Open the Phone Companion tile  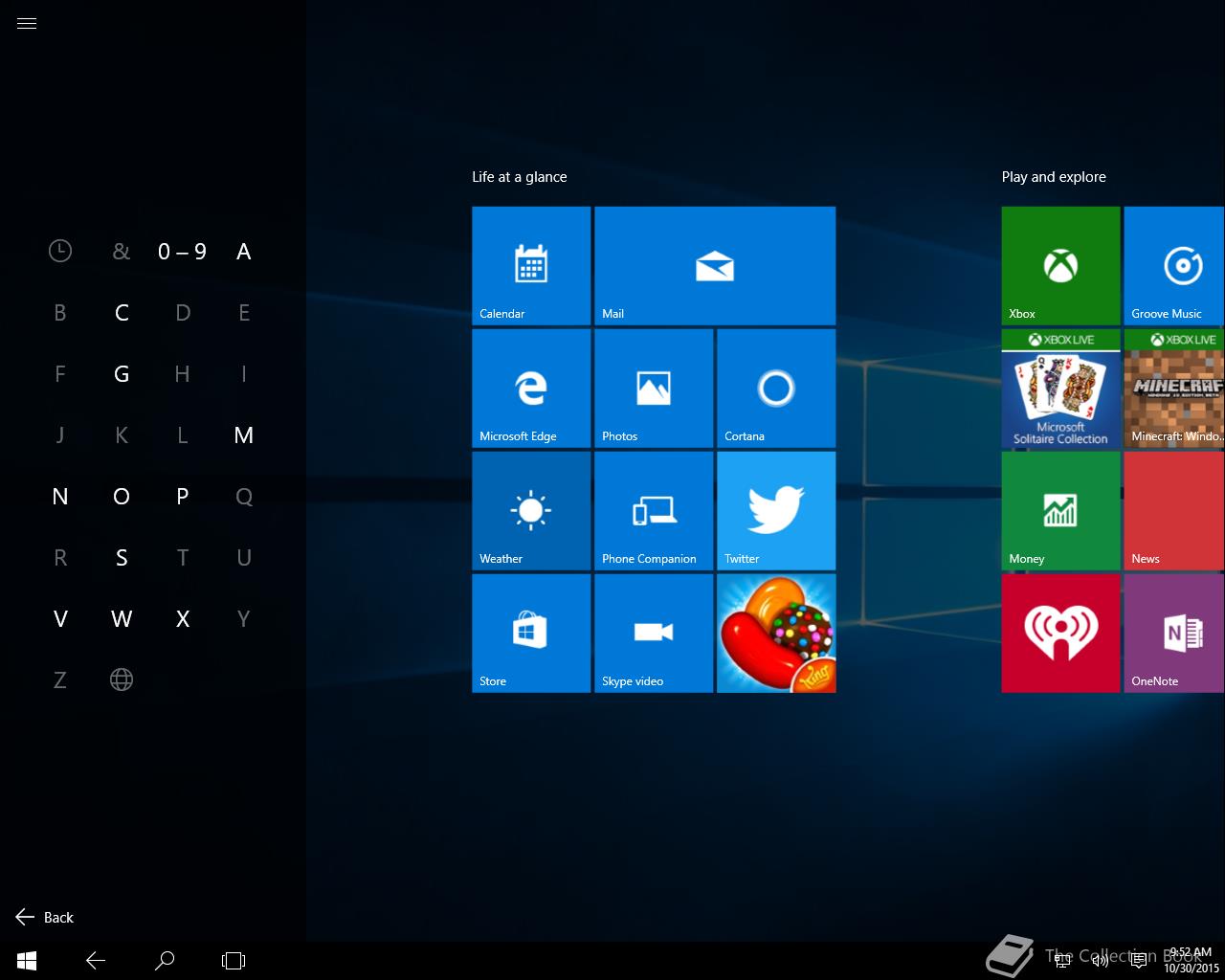[654, 511]
